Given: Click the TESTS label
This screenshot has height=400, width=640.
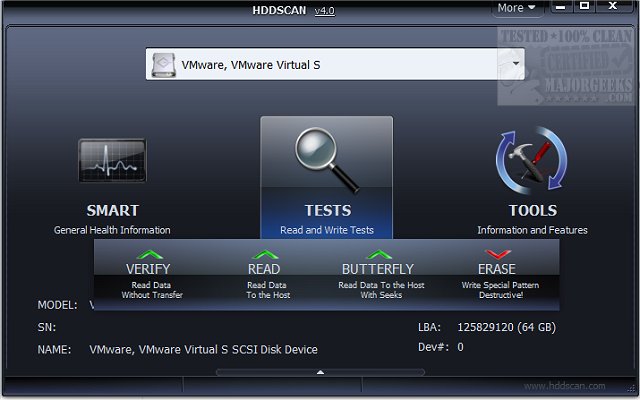Looking at the screenshot, I should tap(328, 211).
